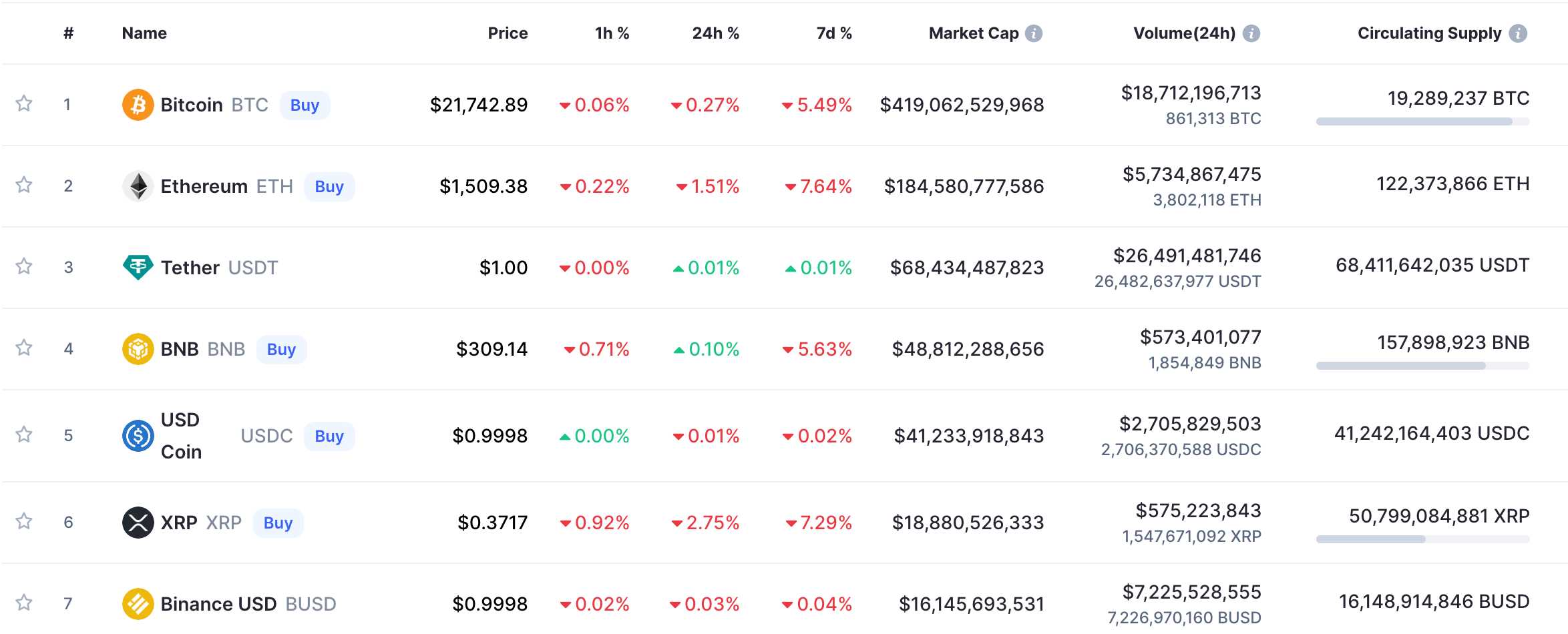Screen dimensions: 1568x634
Task: Open the Market Cap info tooltip icon
Action: (1034, 33)
